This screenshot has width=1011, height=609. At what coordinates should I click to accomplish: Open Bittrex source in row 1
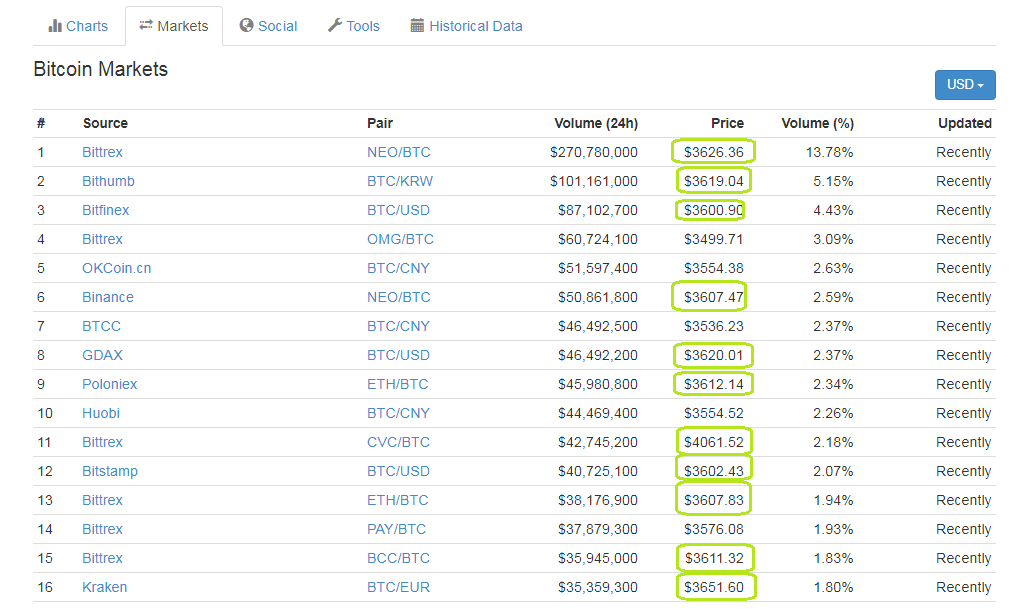click(102, 152)
